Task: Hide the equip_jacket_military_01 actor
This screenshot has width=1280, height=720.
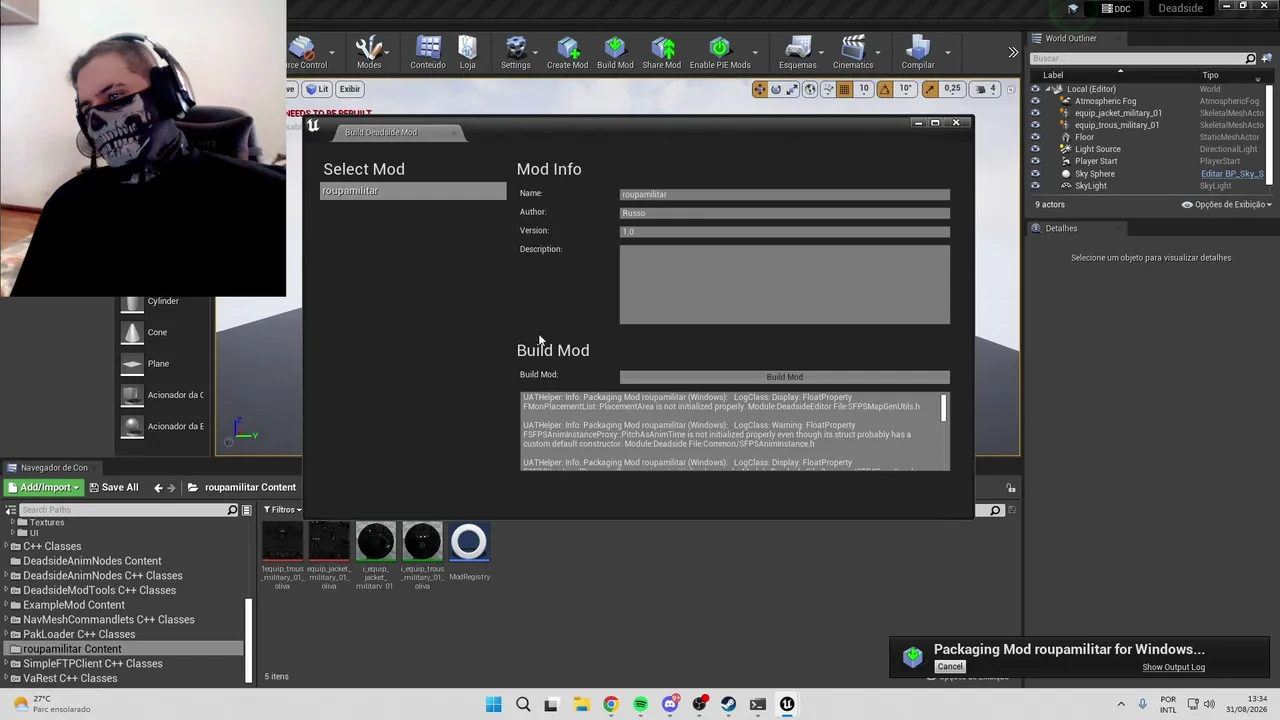Action: click(x=1035, y=113)
